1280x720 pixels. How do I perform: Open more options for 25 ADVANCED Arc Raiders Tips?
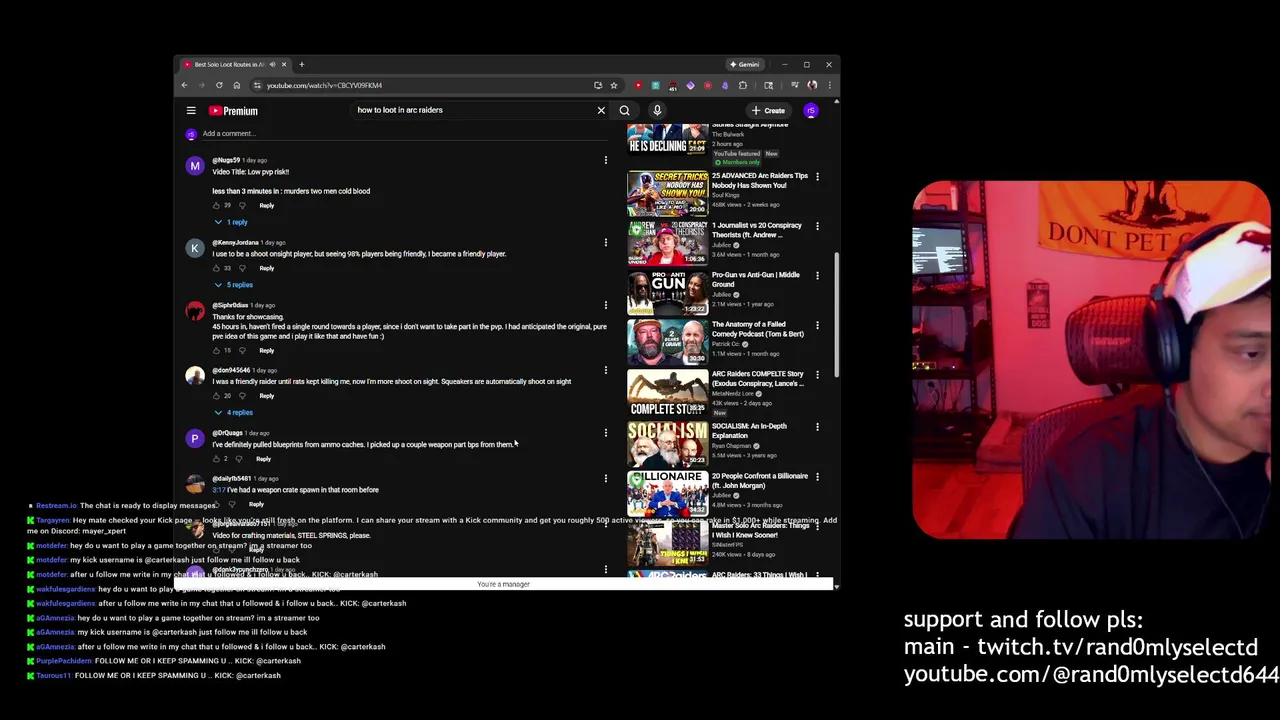pyautogui.click(x=817, y=177)
